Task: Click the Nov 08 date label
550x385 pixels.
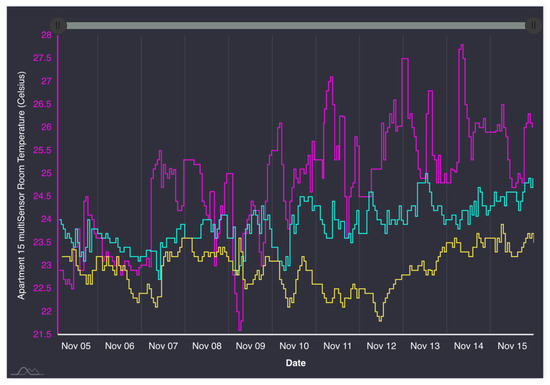Action: (207, 346)
